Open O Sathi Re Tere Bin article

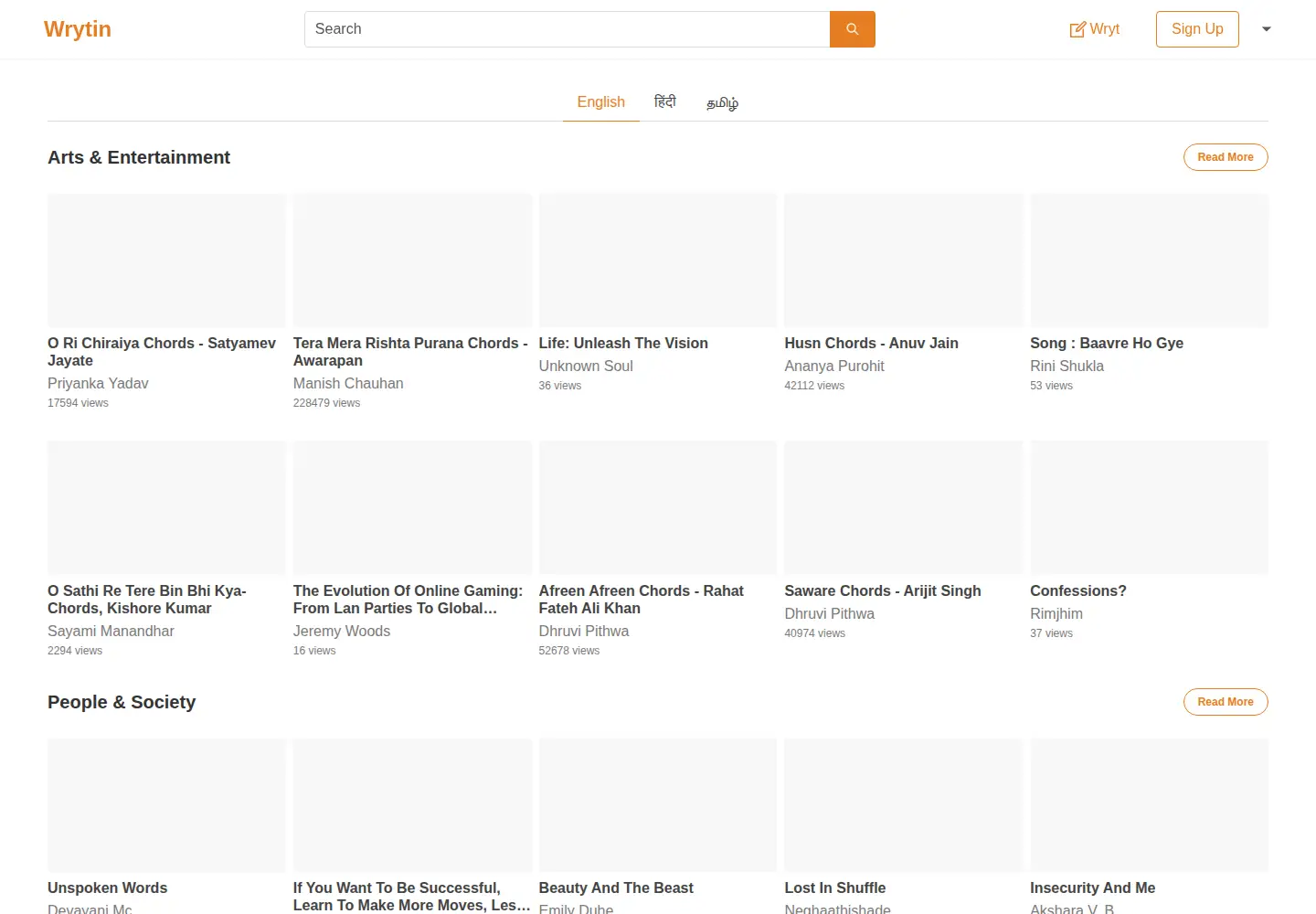[x=147, y=600]
